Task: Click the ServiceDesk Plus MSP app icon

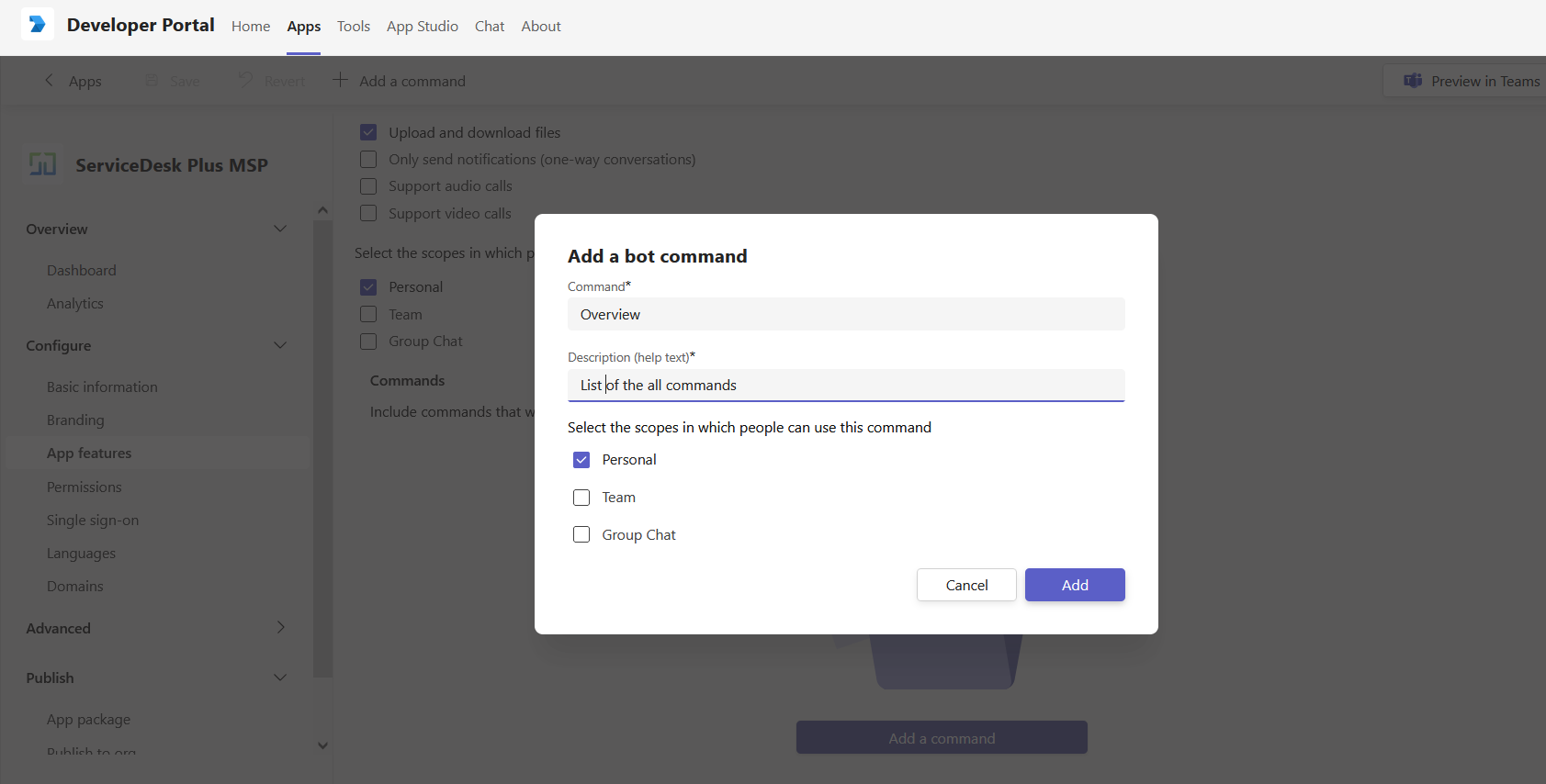Action: click(43, 165)
